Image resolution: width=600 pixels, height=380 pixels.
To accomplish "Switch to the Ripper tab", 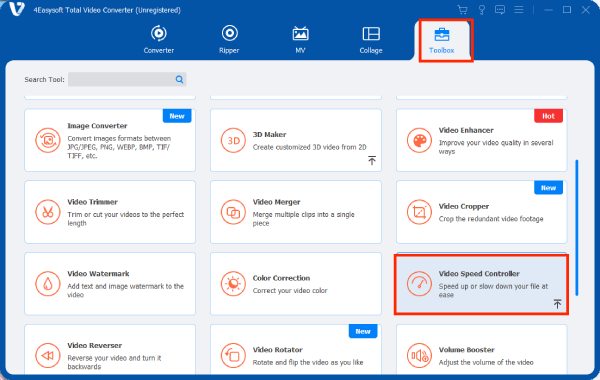I will [229, 40].
